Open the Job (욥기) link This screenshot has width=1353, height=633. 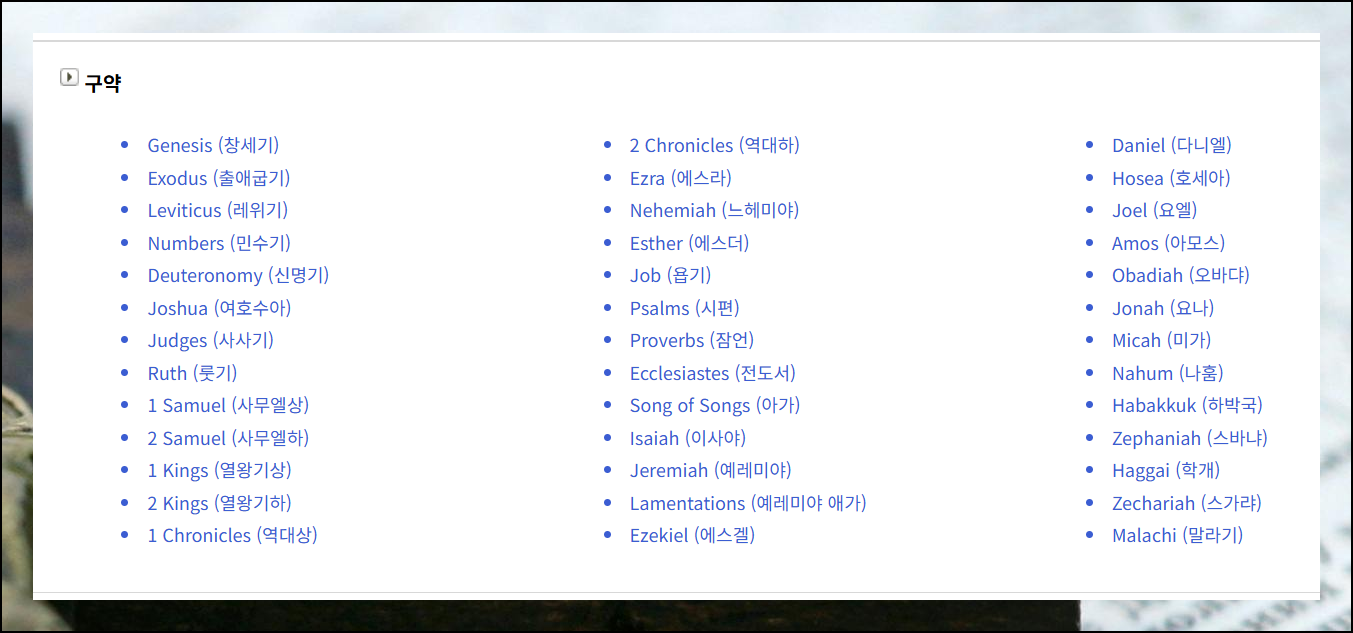(x=670, y=275)
